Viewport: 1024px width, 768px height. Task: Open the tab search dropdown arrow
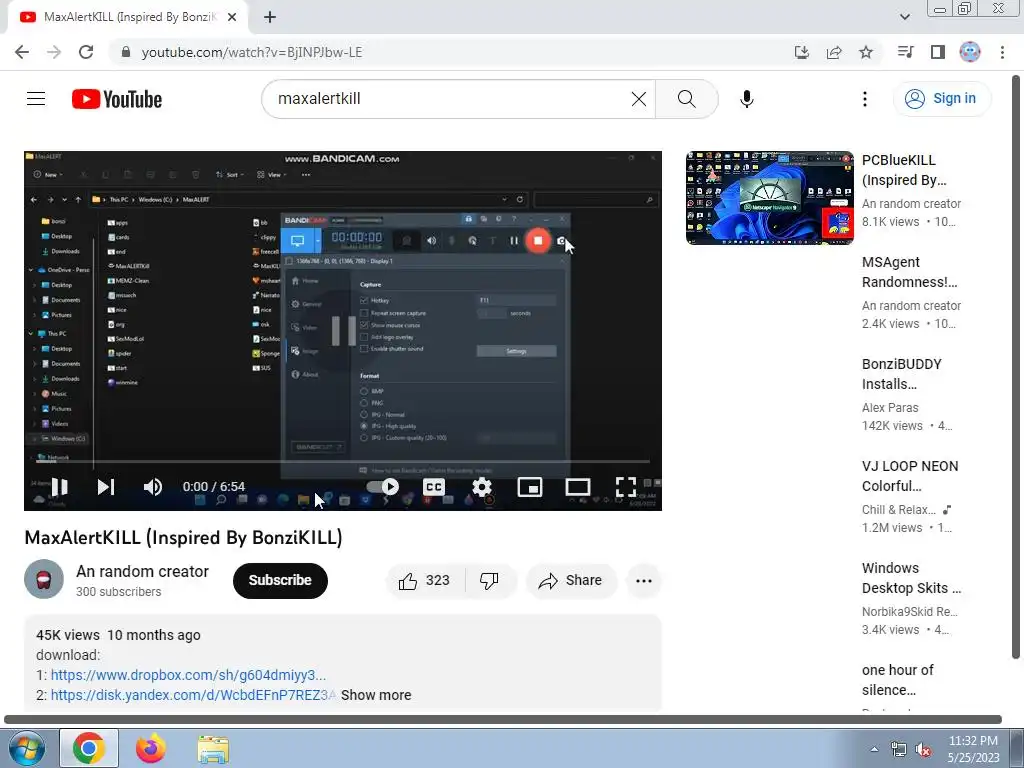tap(904, 17)
